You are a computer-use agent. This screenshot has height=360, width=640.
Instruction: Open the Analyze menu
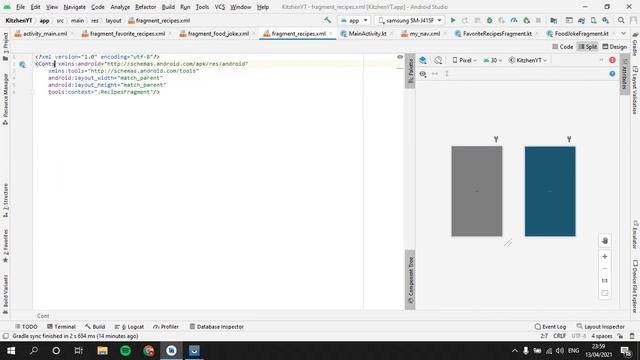(120, 7)
